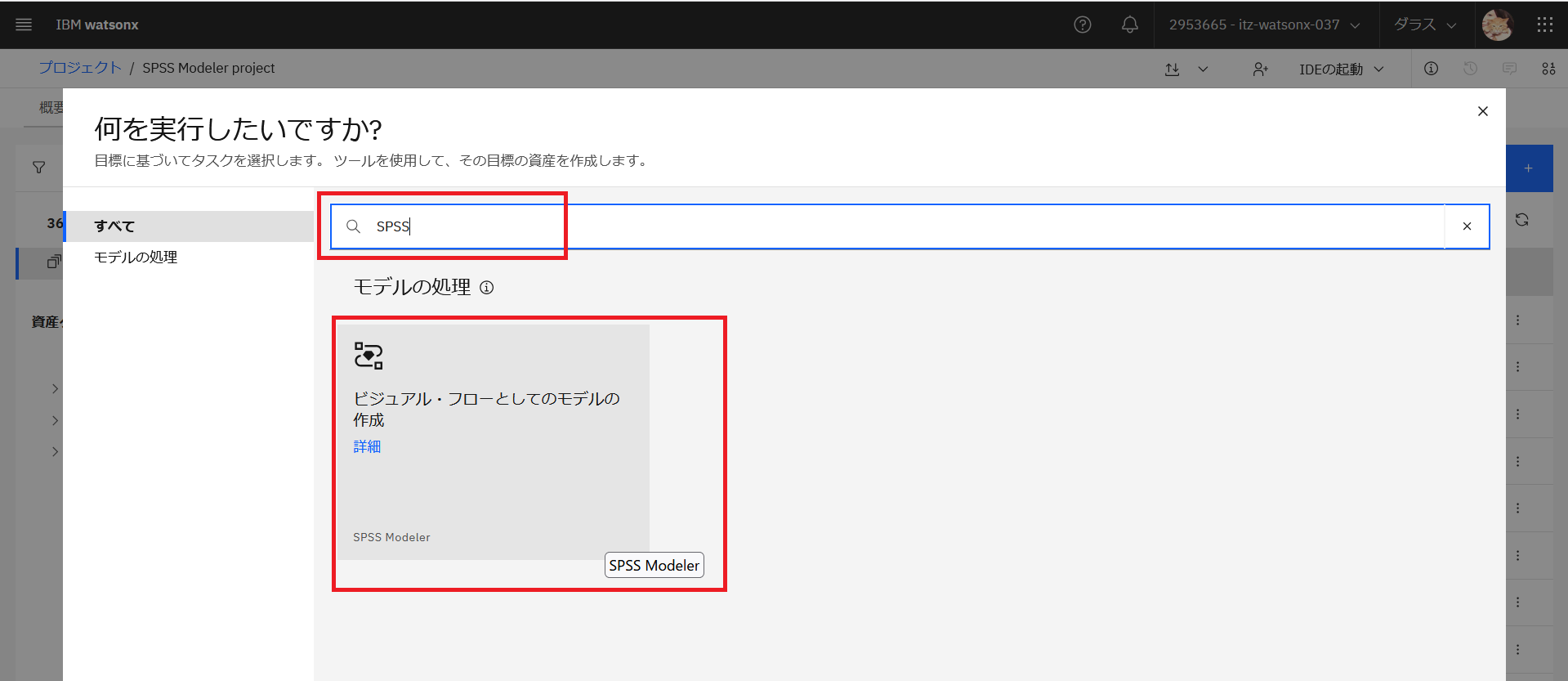Open the user avatar profile menu
Viewport: 1568px width, 681px height.
click(x=1498, y=25)
